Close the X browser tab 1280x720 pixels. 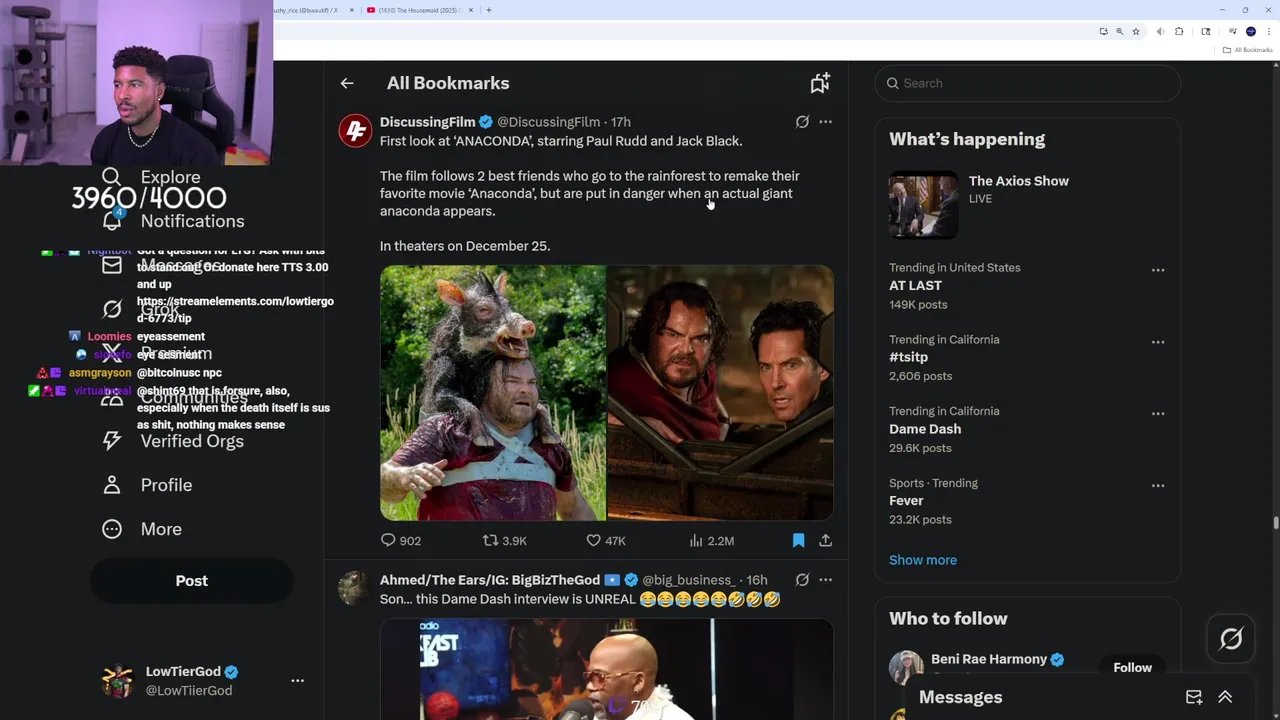(x=351, y=10)
